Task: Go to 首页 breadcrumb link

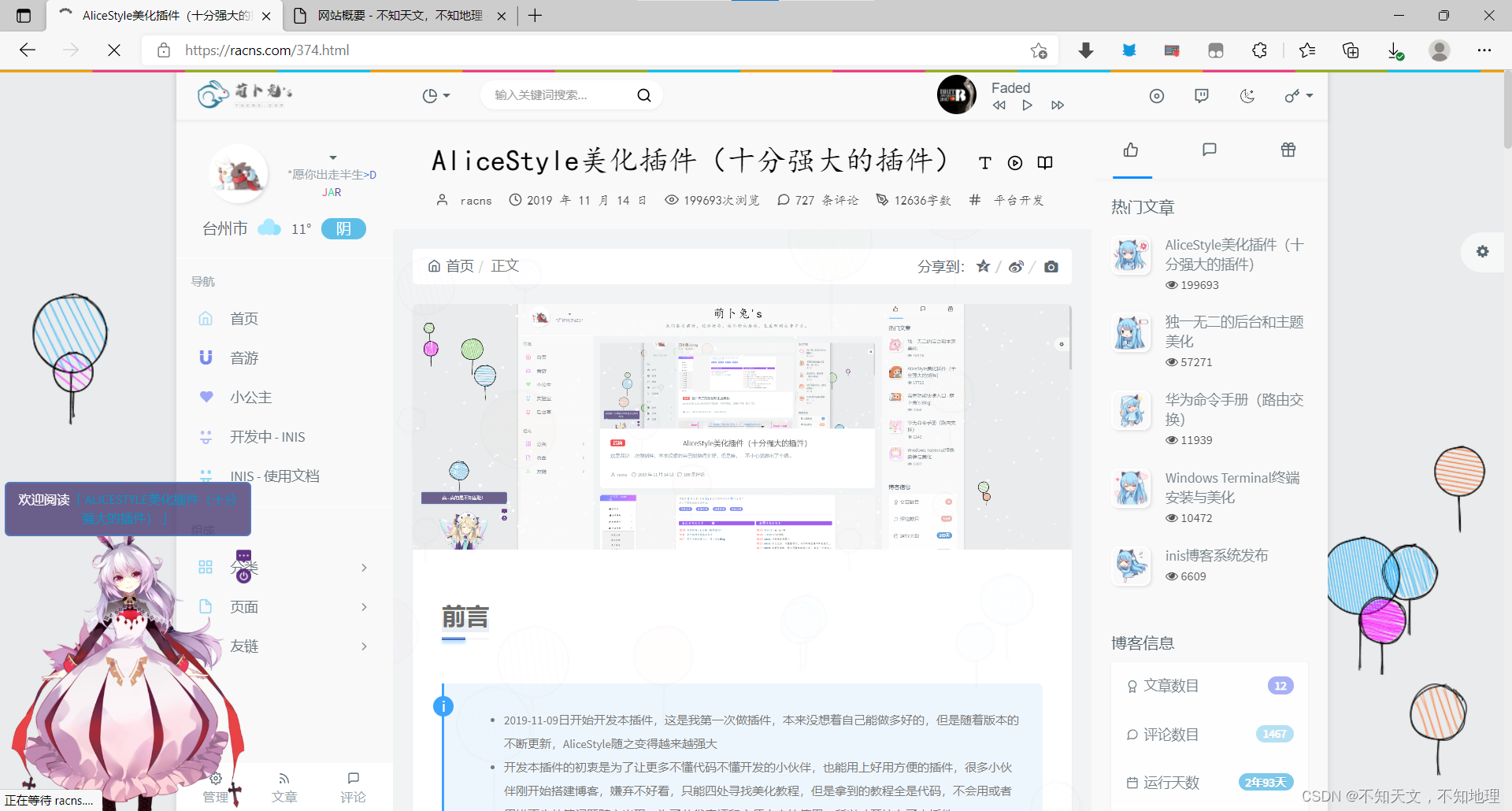Action: tap(451, 266)
